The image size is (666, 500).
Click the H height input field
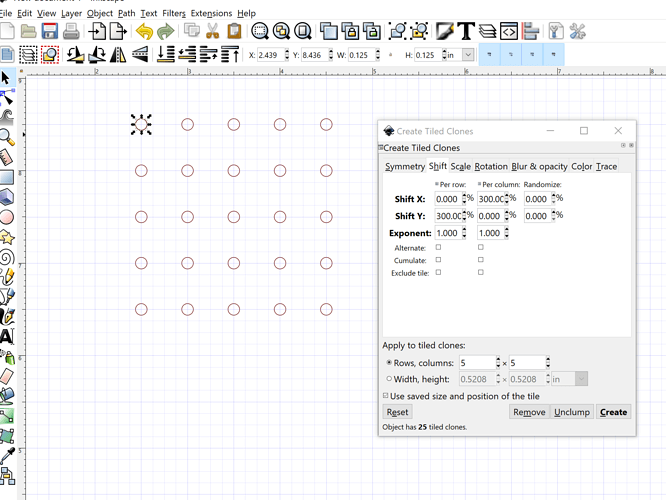point(428,55)
